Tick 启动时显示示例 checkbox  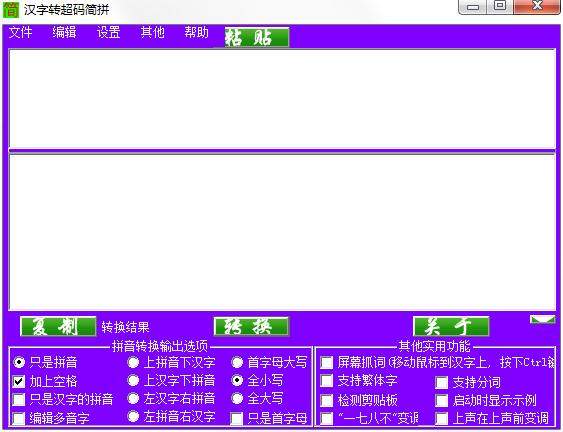(441, 400)
